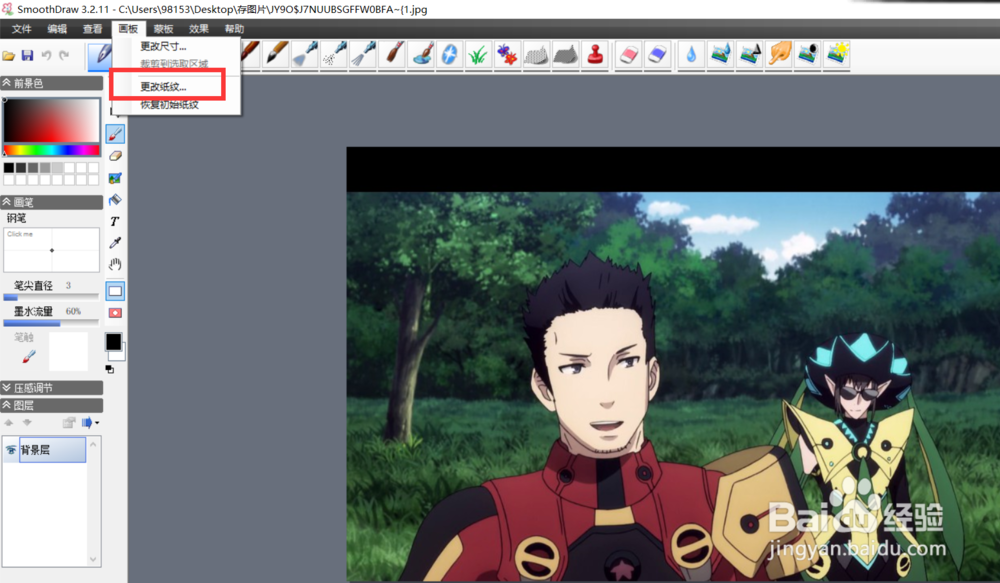This screenshot has width=1000, height=583.
Task: Select the airbrush with speckled dots
Action: 334,54
